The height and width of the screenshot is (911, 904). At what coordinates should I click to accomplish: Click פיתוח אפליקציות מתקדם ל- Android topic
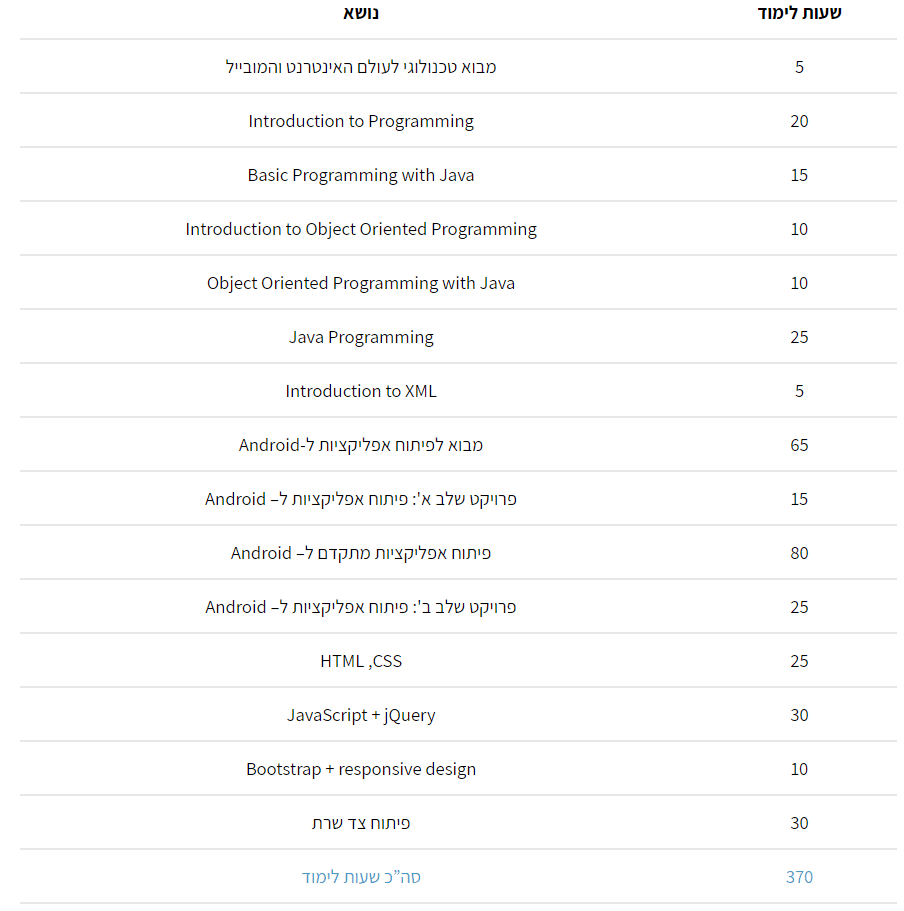361,553
